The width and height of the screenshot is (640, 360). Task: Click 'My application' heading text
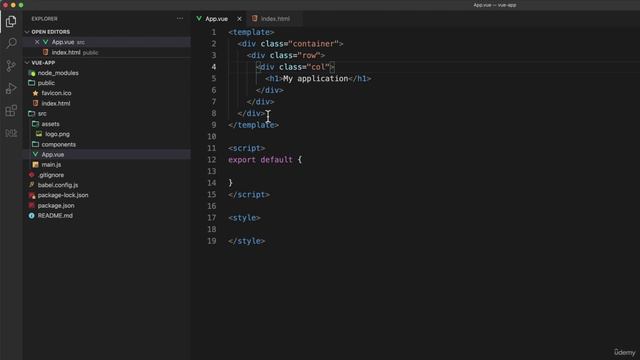316,78
